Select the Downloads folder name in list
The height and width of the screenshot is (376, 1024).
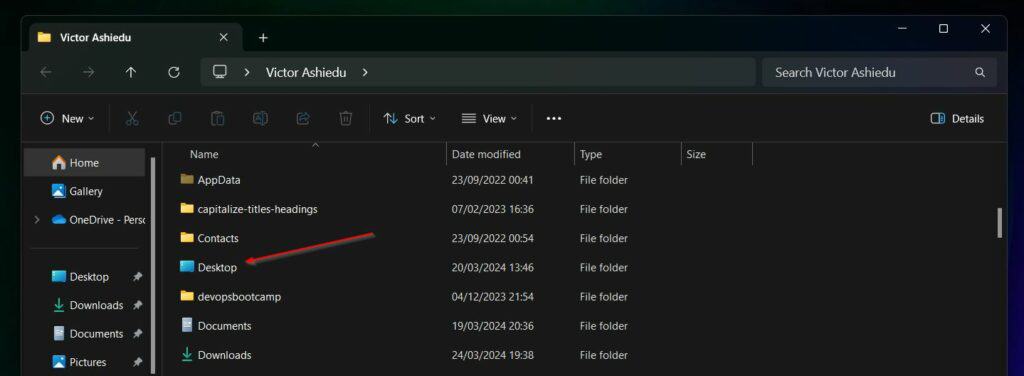[224, 355]
